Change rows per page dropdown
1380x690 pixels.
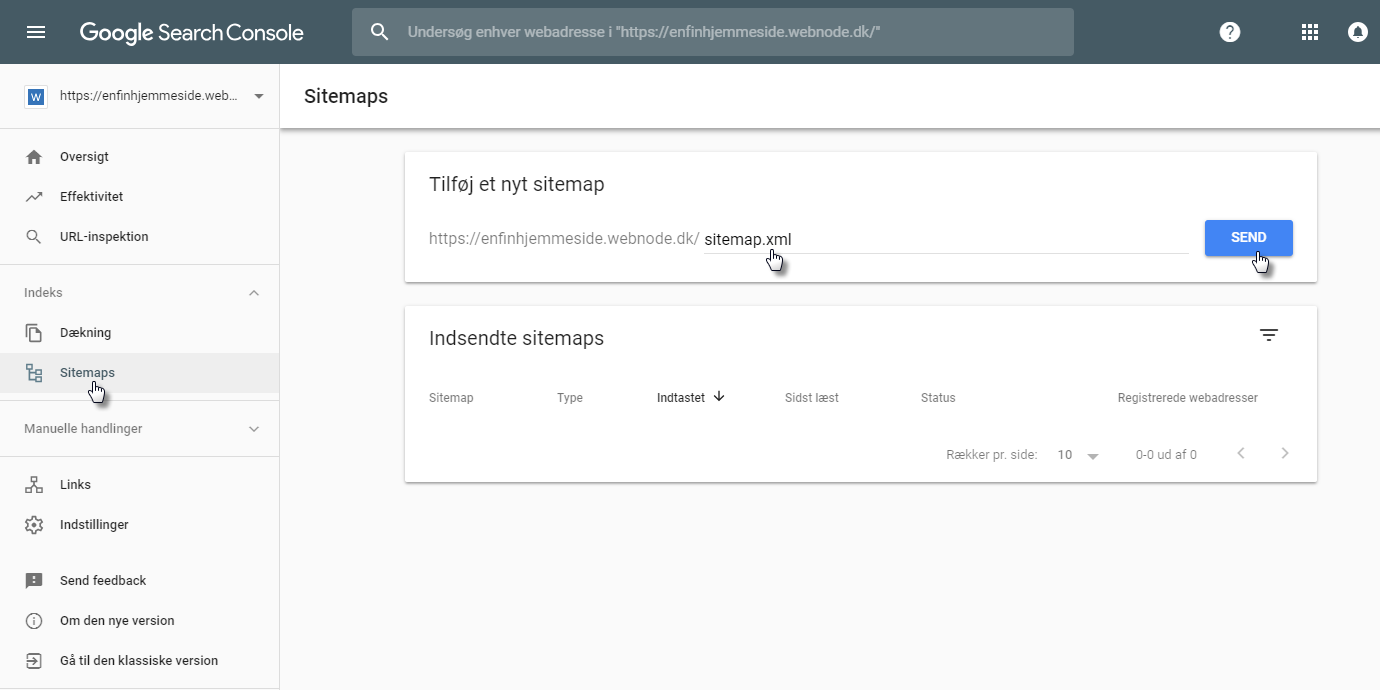coord(1078,455)
